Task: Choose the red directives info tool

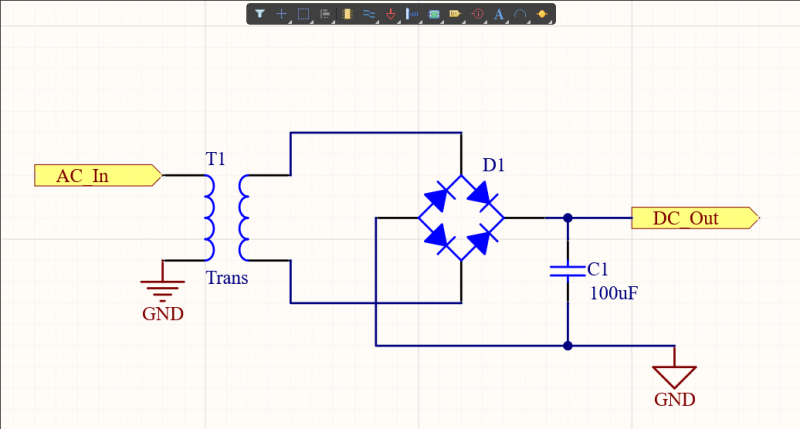Action: click(x=478, y=14)
